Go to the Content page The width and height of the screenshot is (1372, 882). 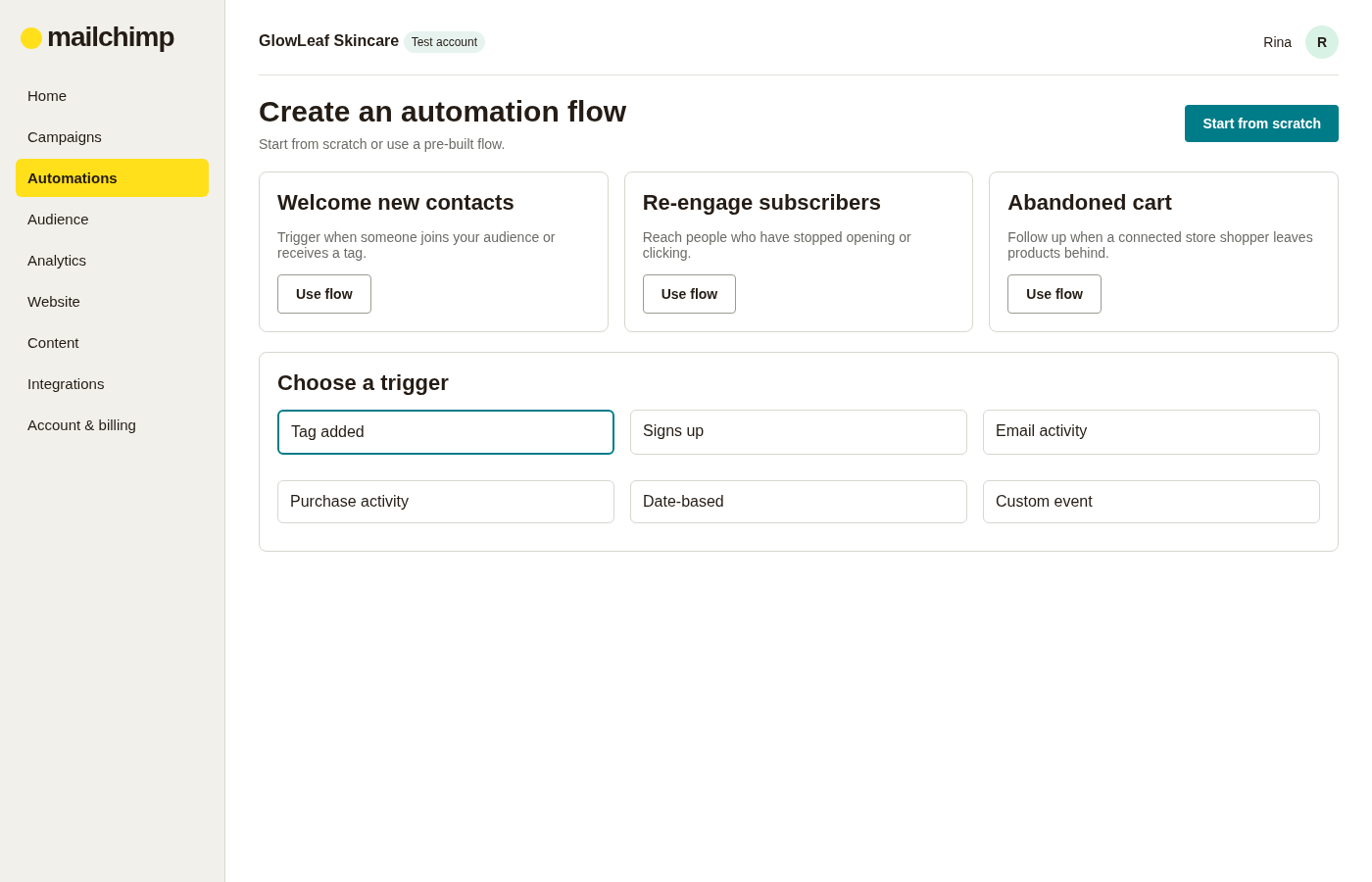[x=112, y=343]
